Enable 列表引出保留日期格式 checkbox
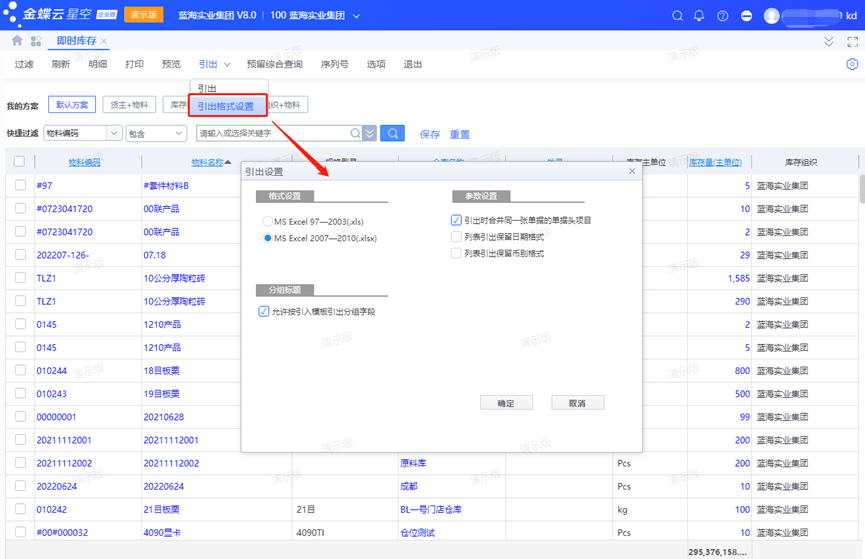 [x=456, y=237]
